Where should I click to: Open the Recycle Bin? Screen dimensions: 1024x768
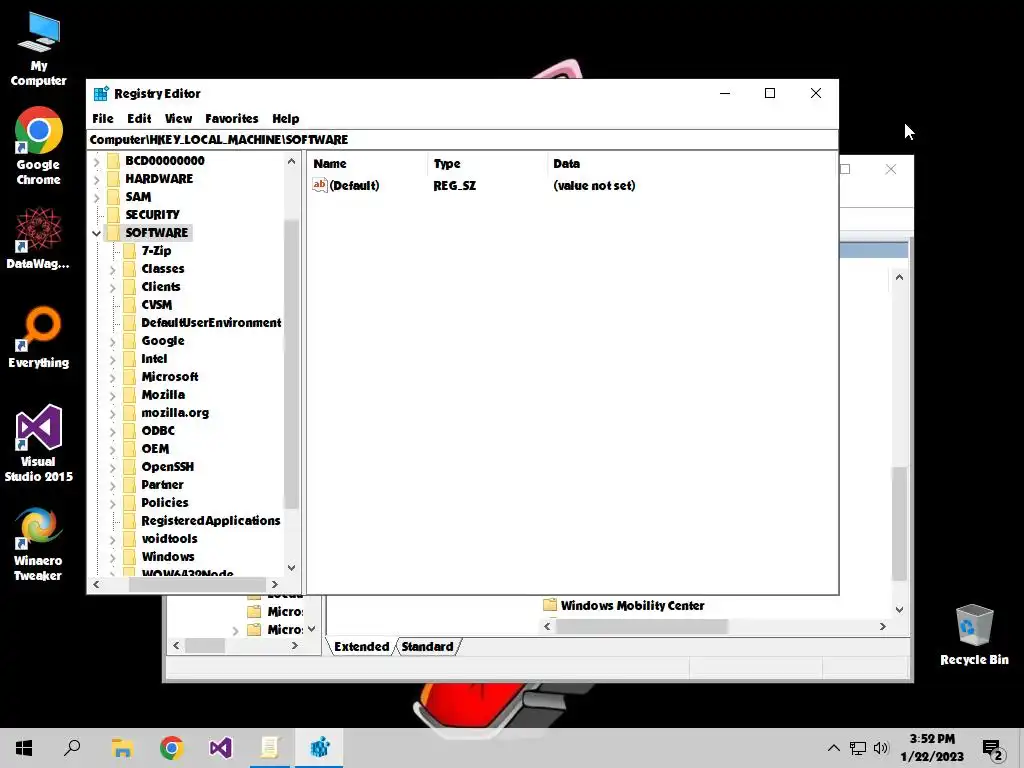(974, 635)
